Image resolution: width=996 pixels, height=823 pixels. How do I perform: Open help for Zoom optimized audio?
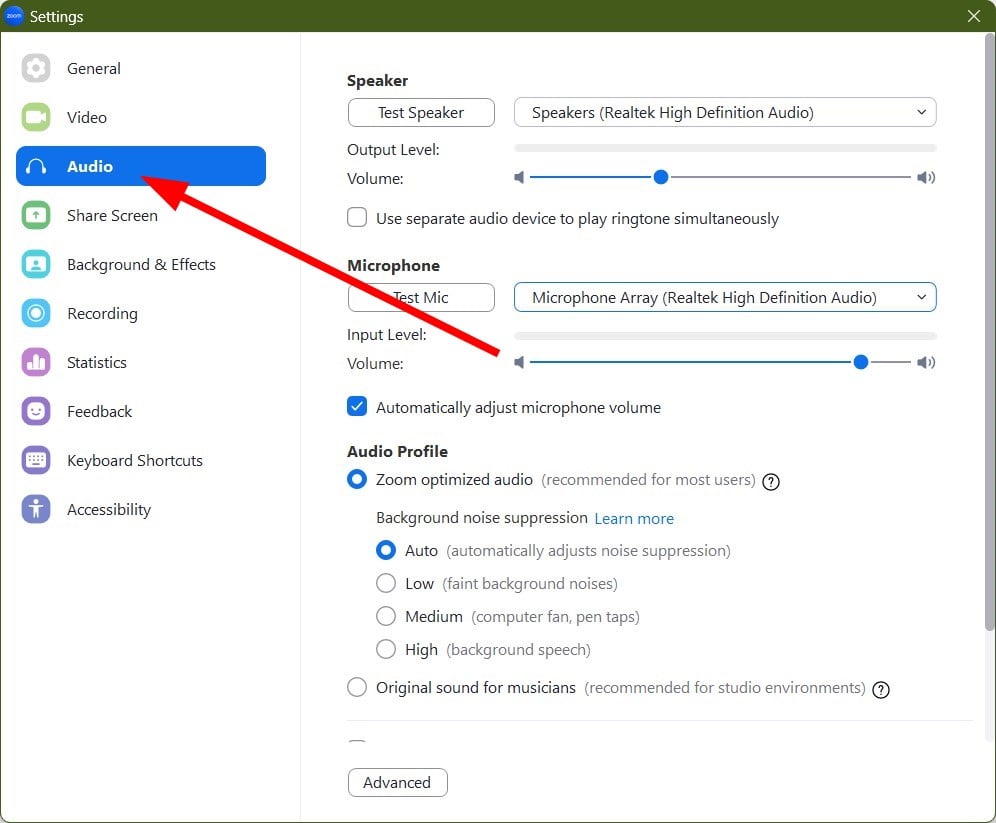[771, 481]
